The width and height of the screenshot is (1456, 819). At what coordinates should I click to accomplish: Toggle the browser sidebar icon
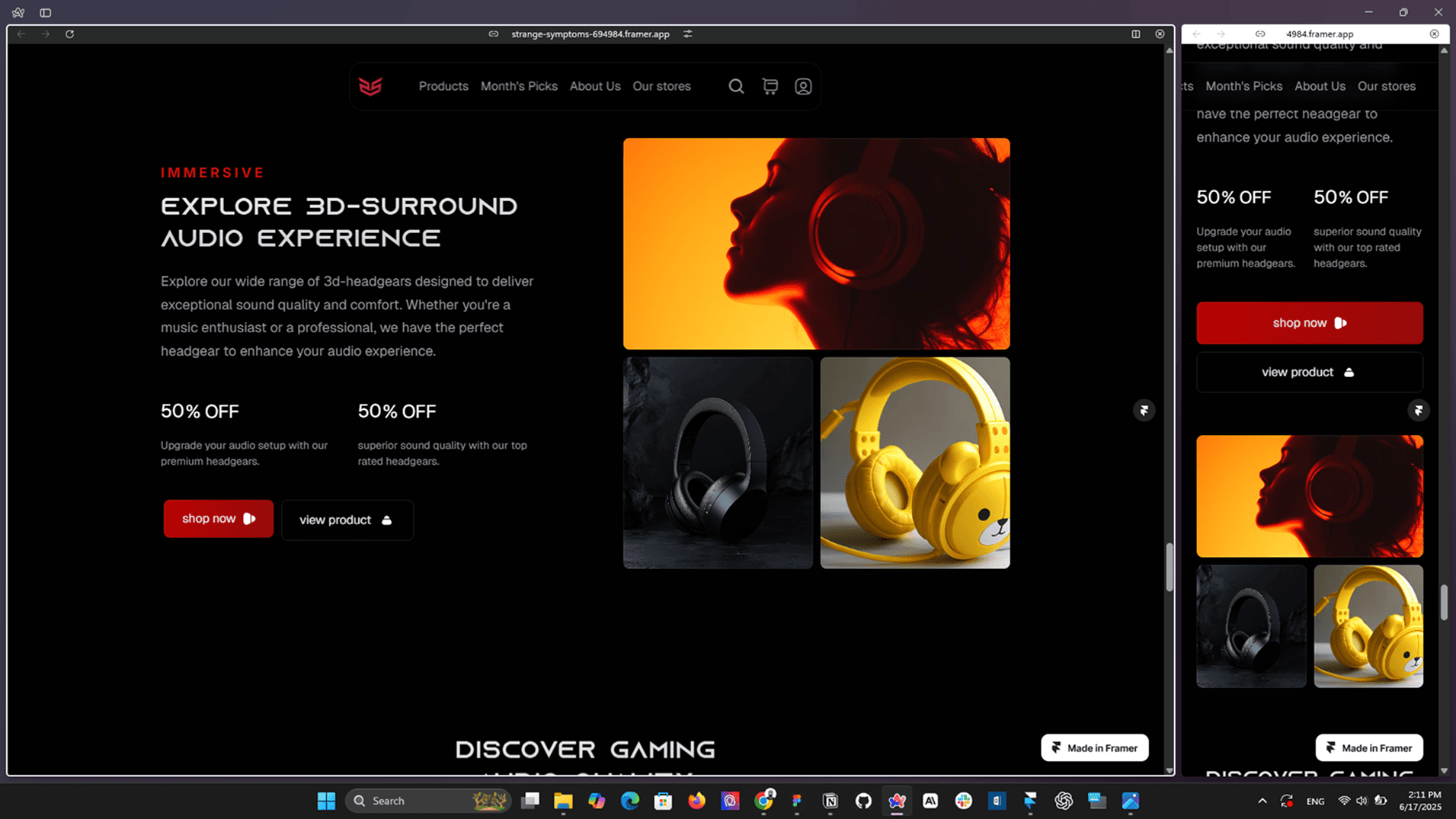(46, 12)
